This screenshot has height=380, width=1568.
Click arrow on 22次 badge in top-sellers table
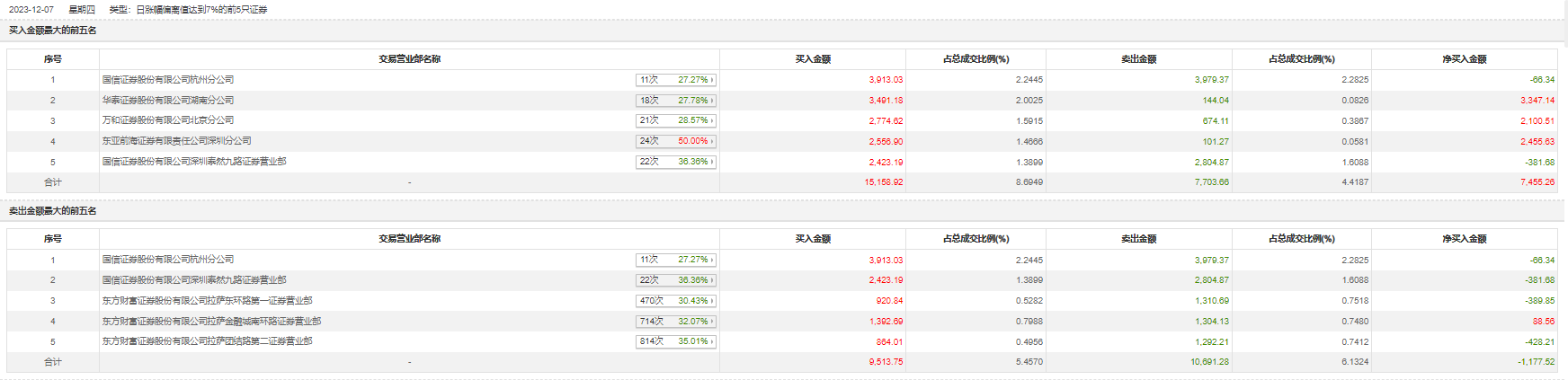pyautogui.click(x=712, y=280)
